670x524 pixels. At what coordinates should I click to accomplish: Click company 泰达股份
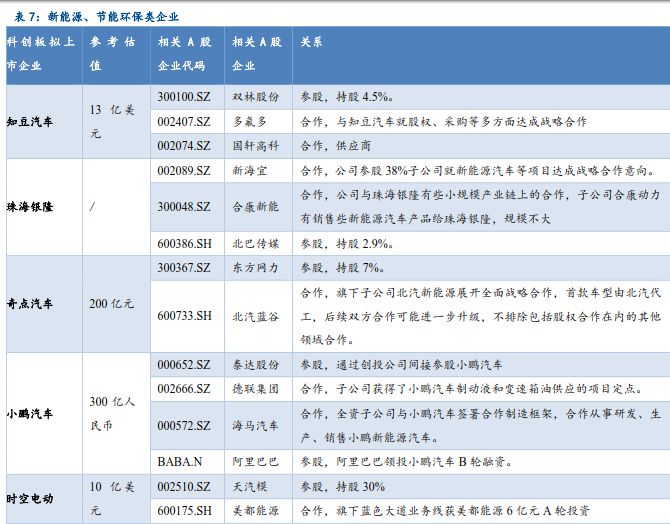click(x=256, y=365)
